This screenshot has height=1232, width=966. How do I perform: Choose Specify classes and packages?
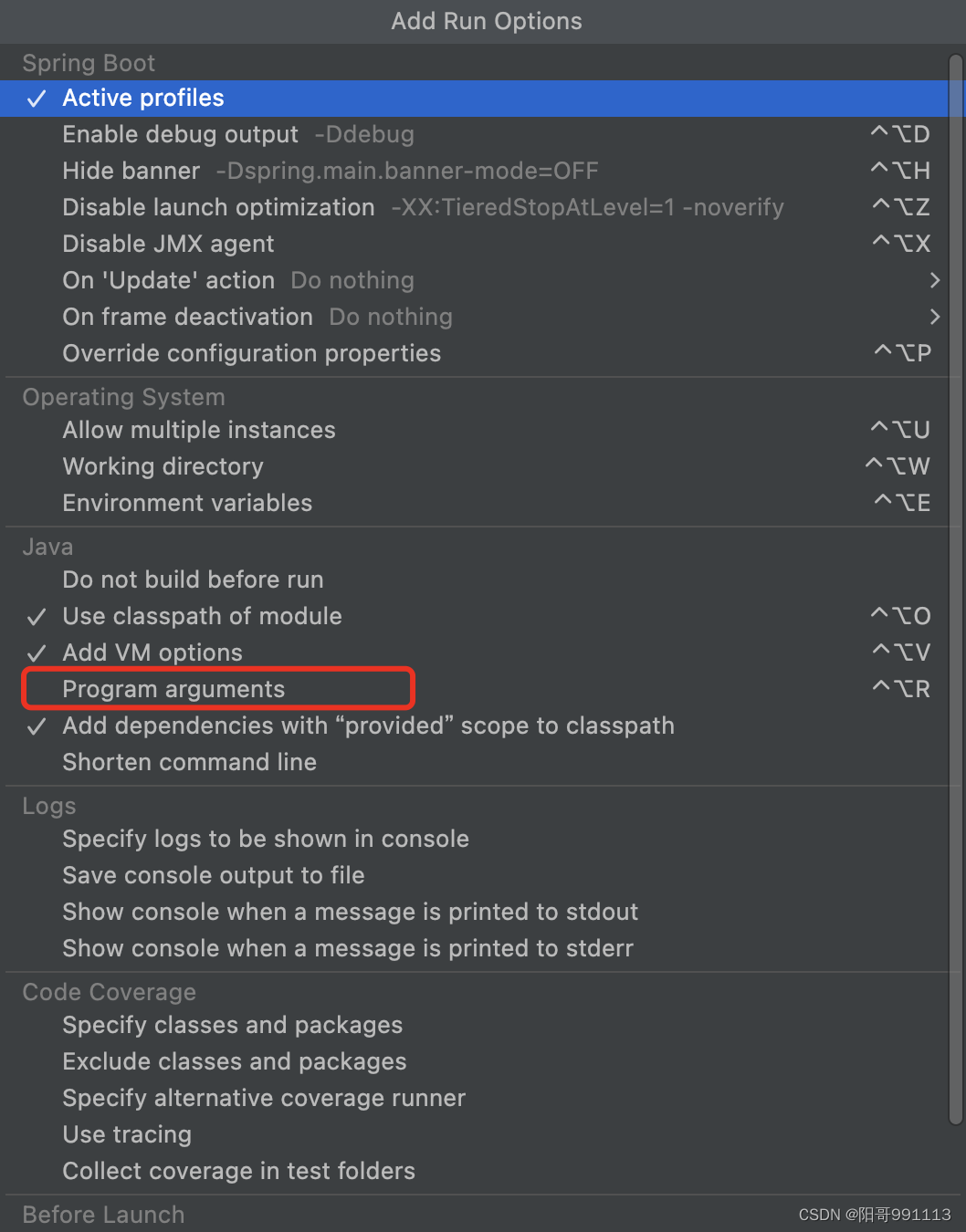(x=477, y=1025)
